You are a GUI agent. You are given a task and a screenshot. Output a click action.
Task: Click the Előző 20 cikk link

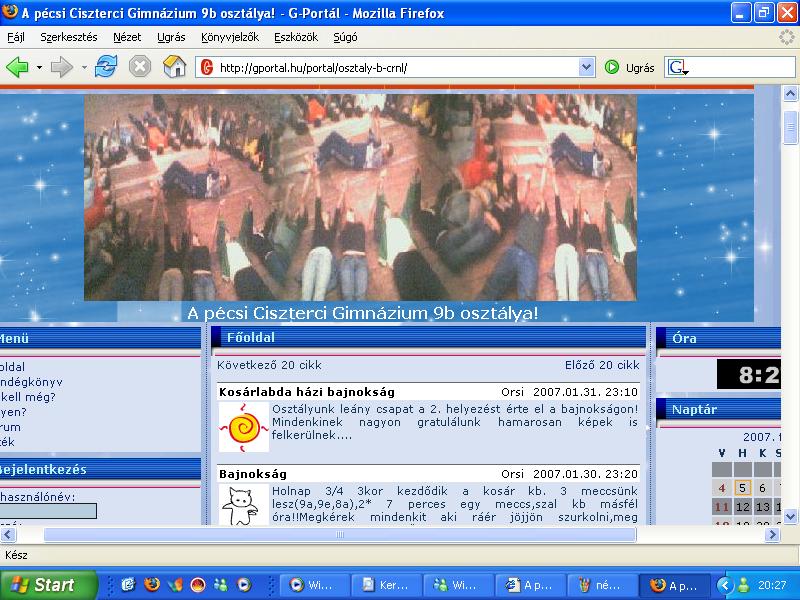[x=602, y=365]
